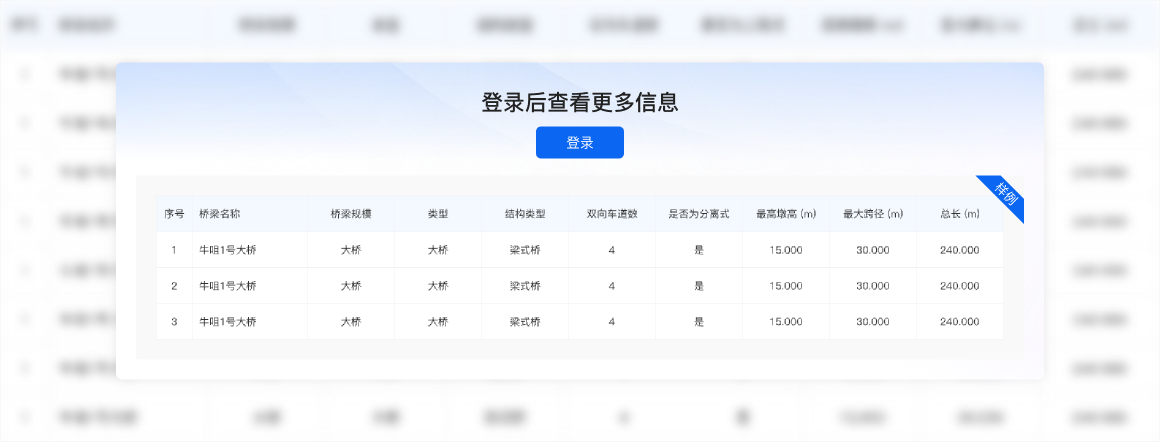Select the 是否为分离式 column header
This screenshot has height=442, width=1160.
point(699,214)
